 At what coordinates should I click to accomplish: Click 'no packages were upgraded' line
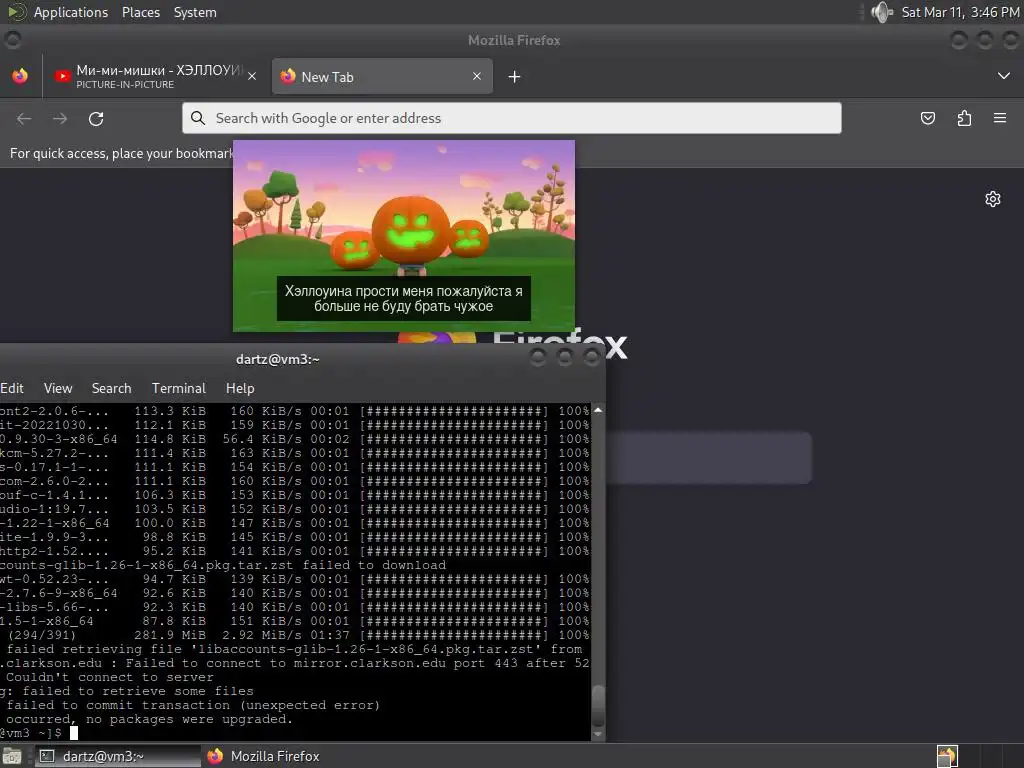pos(149,719)
